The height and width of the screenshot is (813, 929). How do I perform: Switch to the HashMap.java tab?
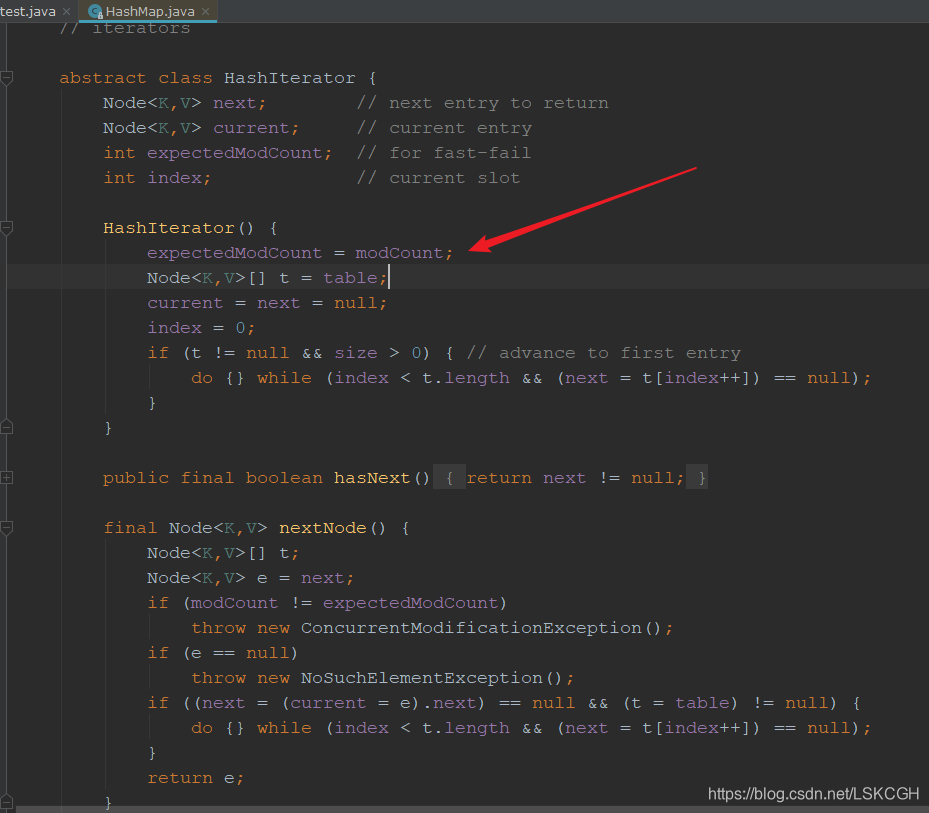click(x=150, y=11)
